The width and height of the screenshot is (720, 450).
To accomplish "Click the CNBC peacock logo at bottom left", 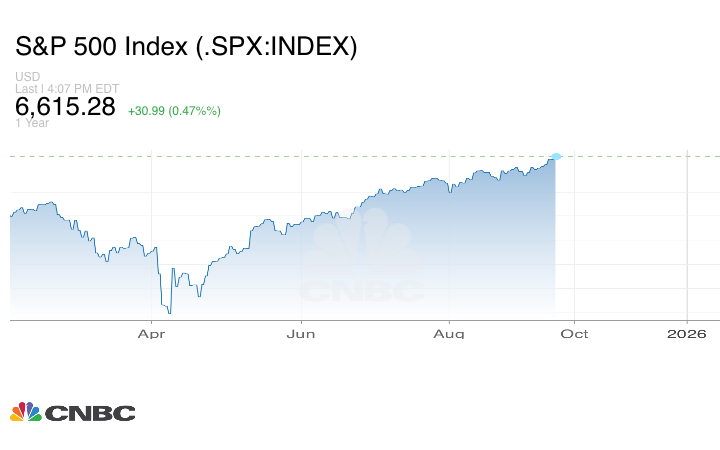I will pyautogui.click(x=25, y=412).
